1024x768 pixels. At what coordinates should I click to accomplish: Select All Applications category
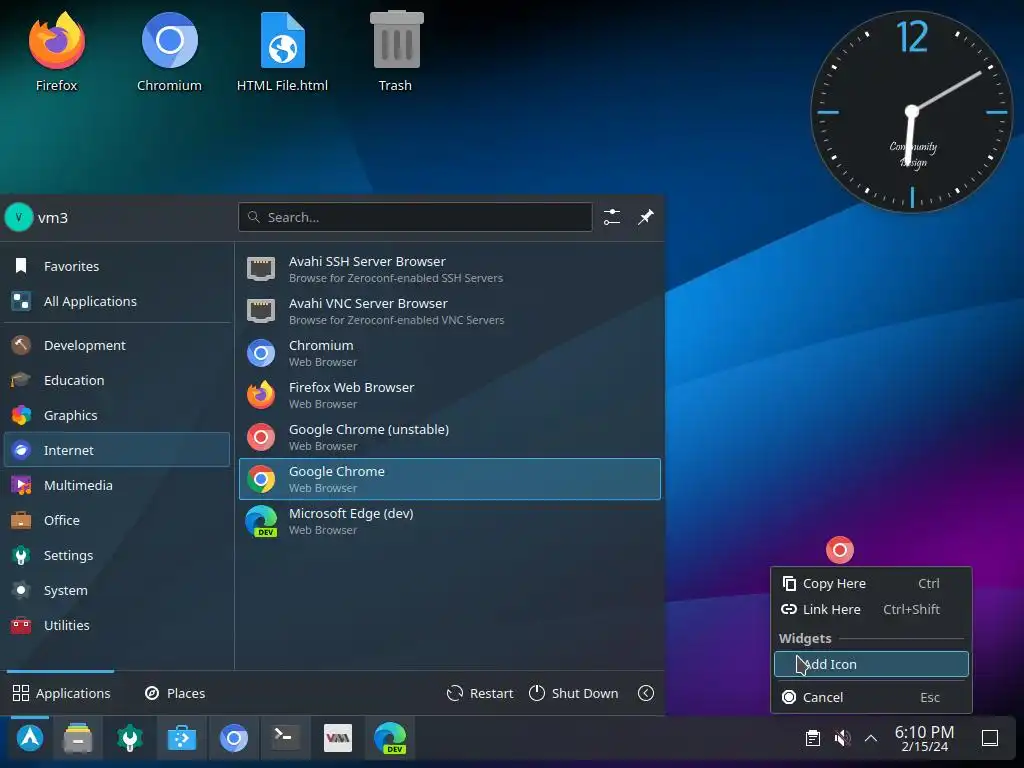click(x=118, y=301)
